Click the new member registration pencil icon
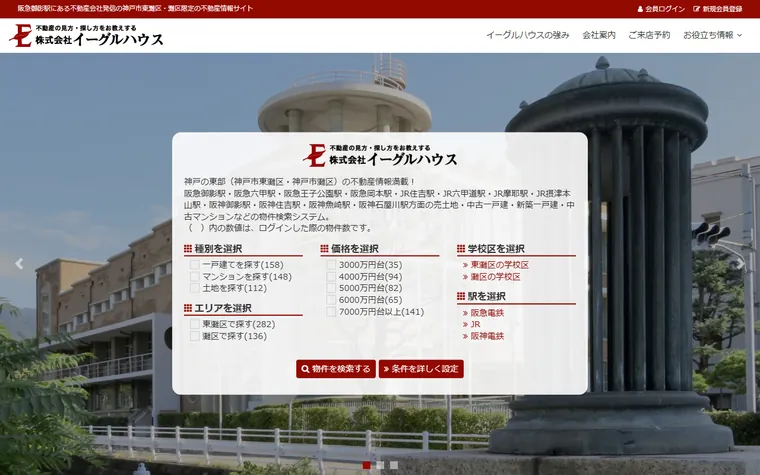The image size is (760, 475). (697, 9)
